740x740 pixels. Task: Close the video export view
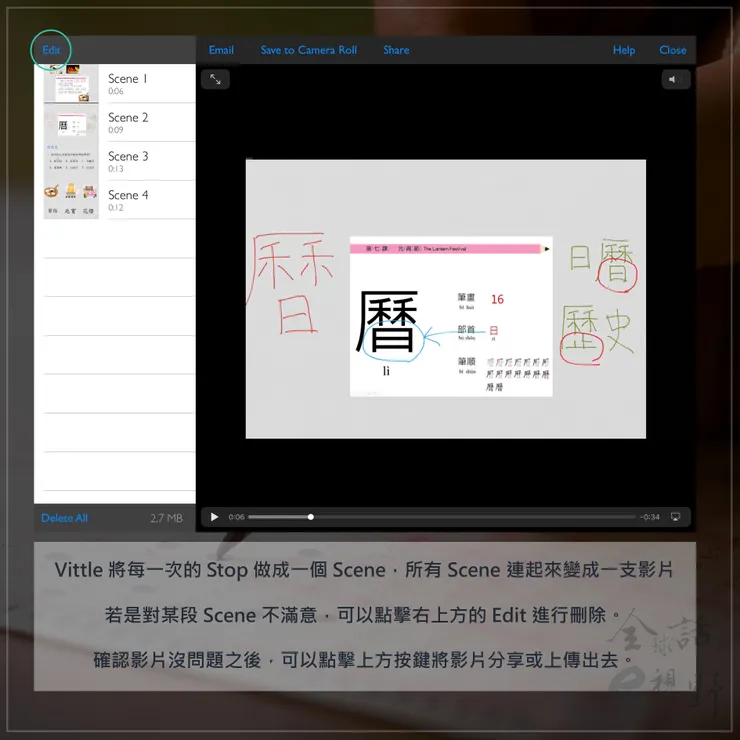(x=673, y=50)
